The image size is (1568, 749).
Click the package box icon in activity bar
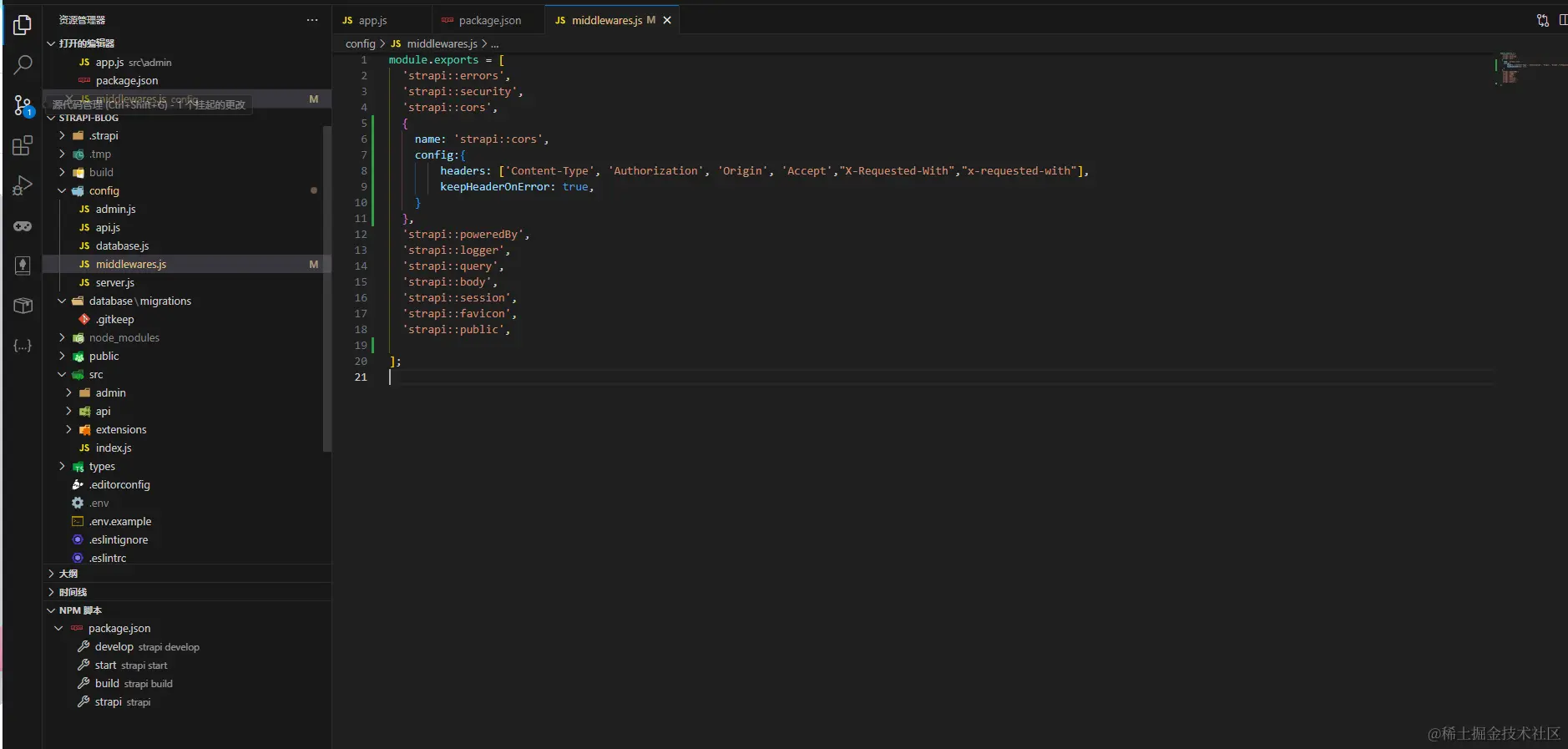23,306
